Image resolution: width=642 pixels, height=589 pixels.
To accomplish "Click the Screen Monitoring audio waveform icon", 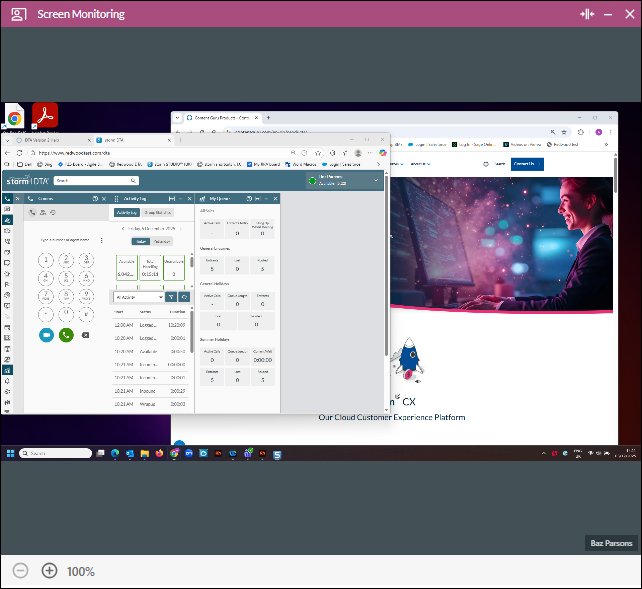I will 587,14.
